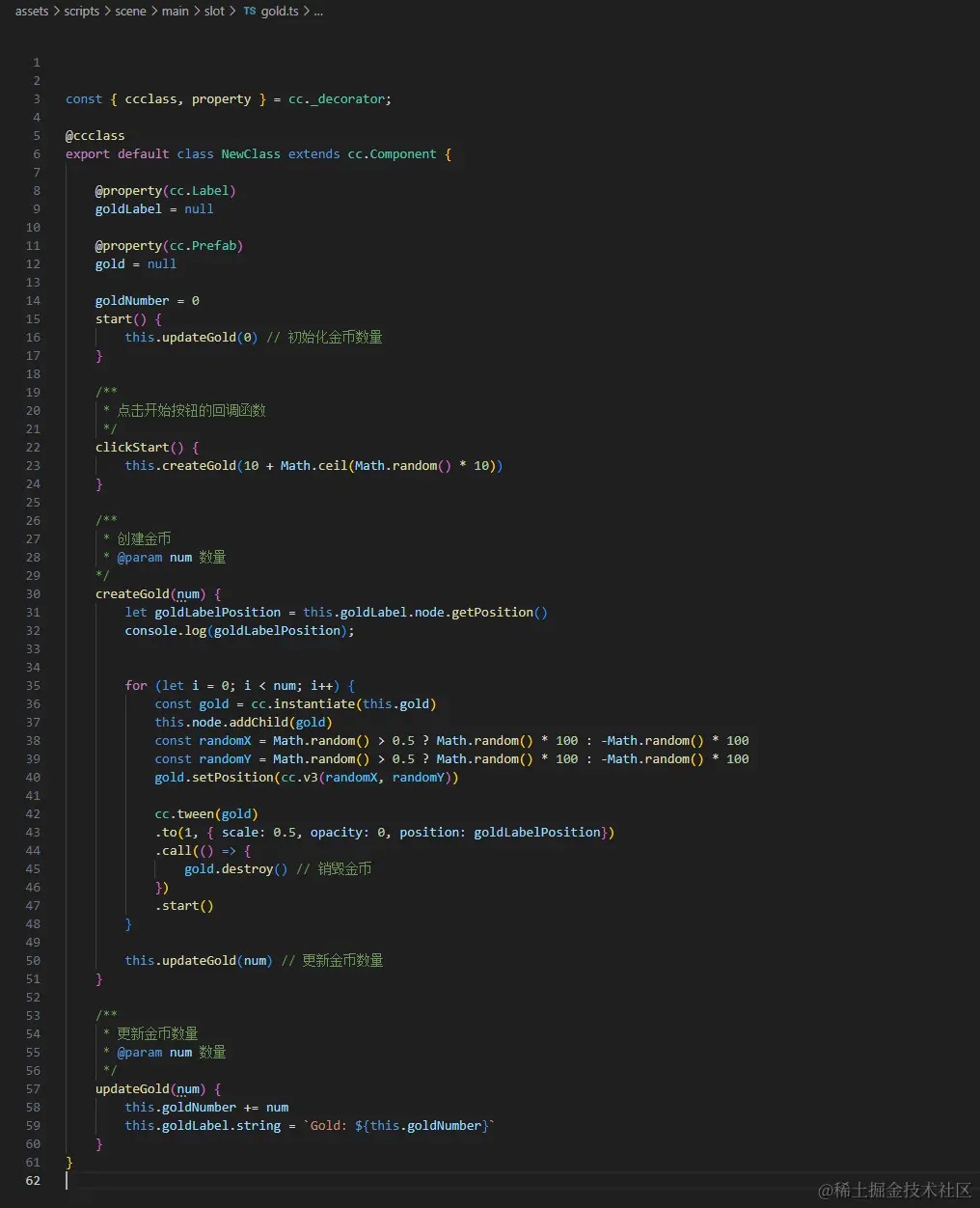Click 'cc.tween(gold)' on line 42
The image size is (980, 1208).
[x=206, y=814]
